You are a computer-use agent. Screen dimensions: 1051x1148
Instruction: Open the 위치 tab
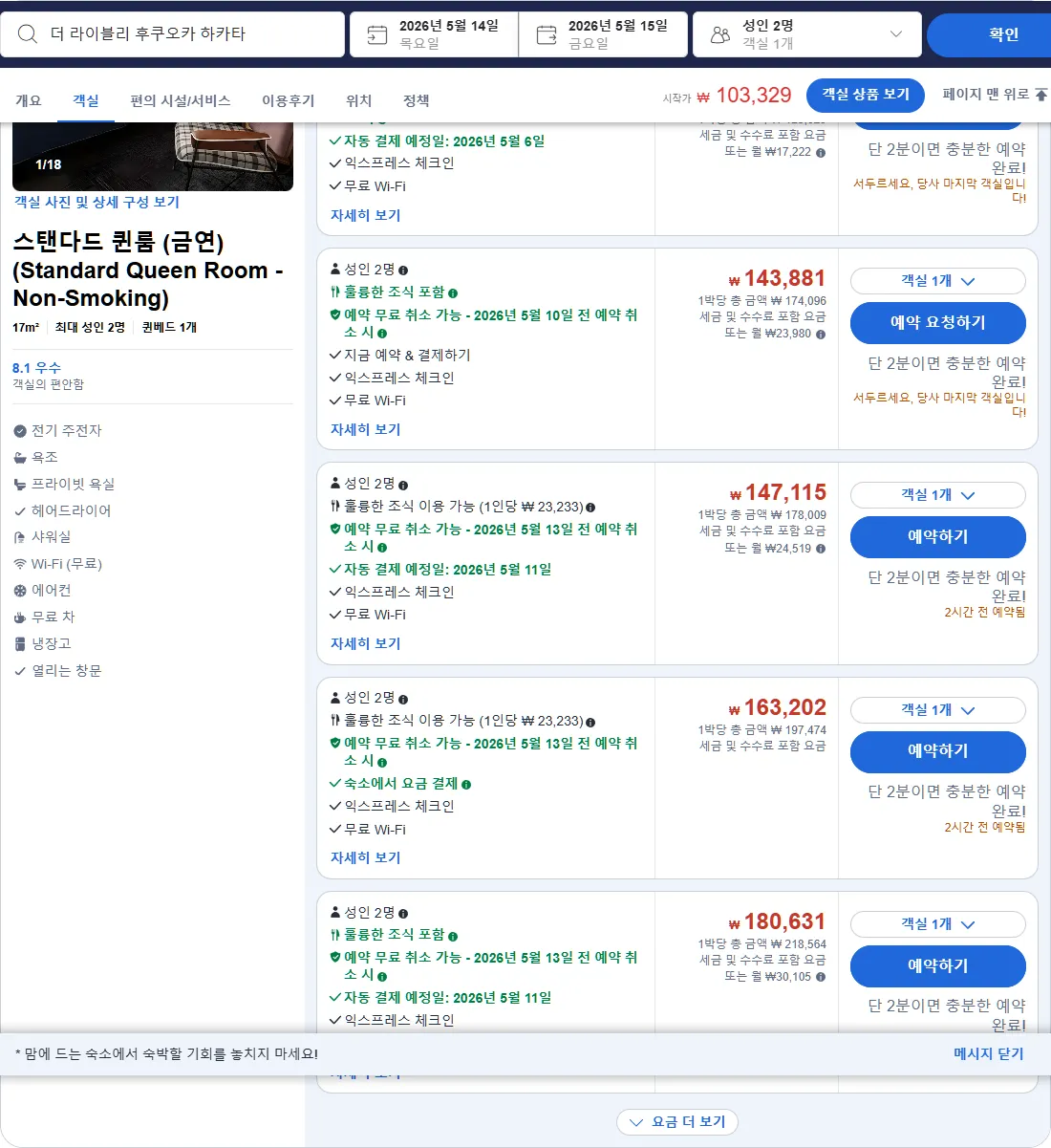[359, 100]
